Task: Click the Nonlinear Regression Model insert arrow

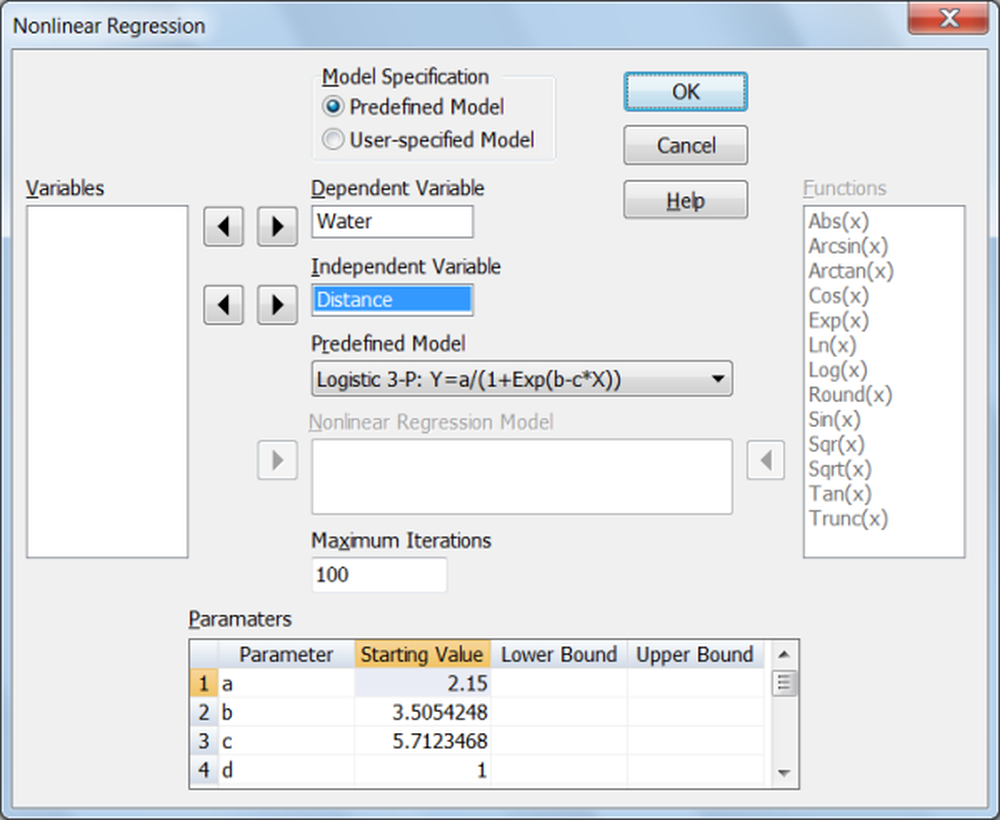Action: click(x=276, y=460)
